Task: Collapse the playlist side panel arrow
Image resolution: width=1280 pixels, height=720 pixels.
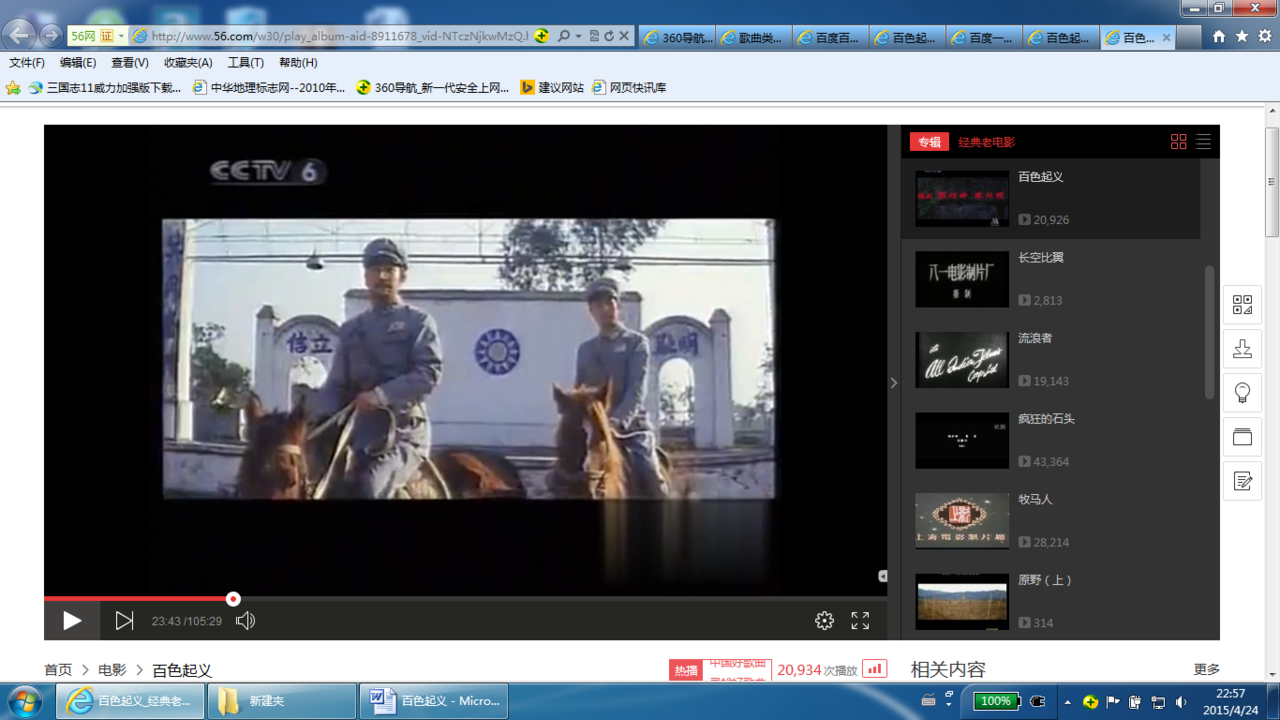Action: tap(894, 383)
